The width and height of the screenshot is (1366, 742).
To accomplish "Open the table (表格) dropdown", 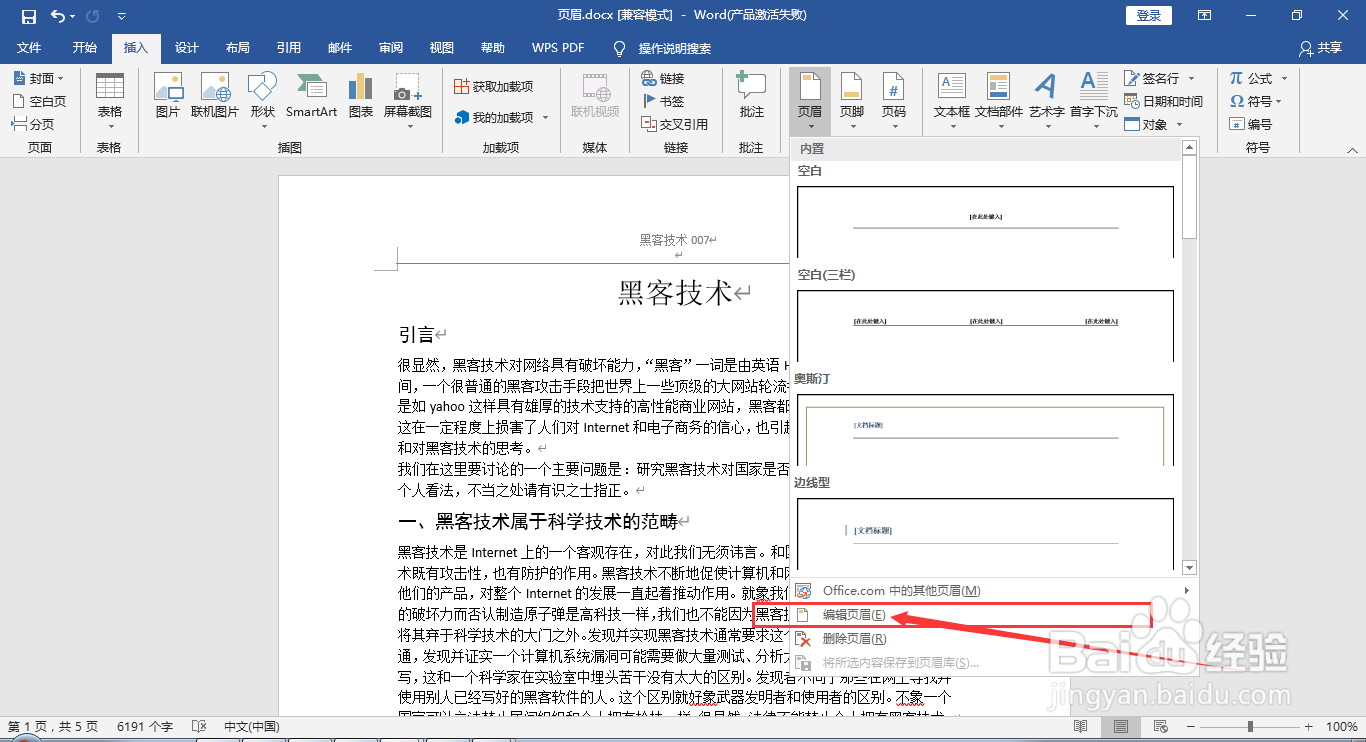I will pyautogui.click(x=110, y=101).
